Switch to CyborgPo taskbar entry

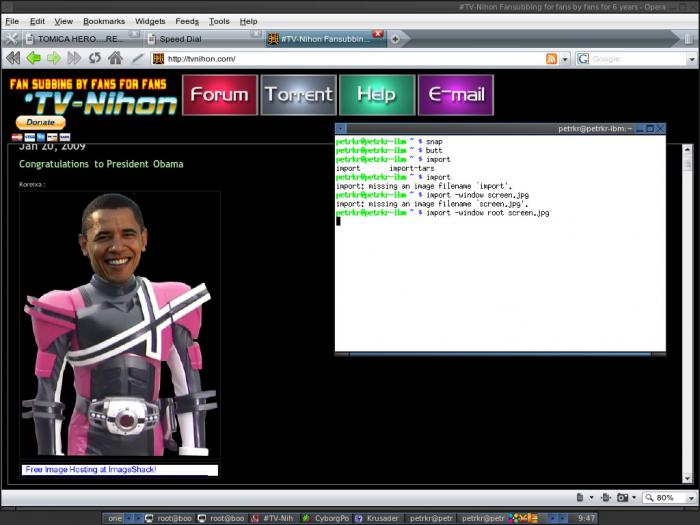pos(326,518)
